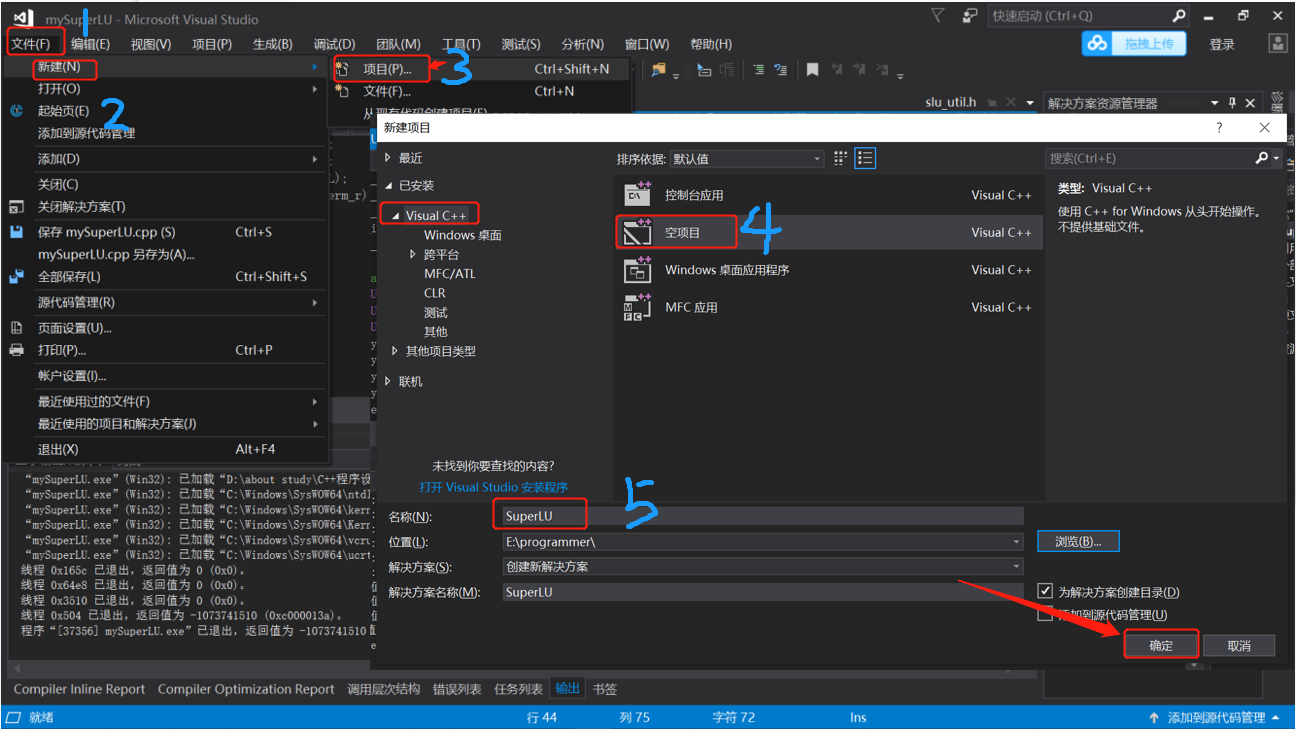The width and height of the screenshot is (1296, 729).
Task: Open 解决方案资源管理器 window options dropdown
Action: point(1215,103)
